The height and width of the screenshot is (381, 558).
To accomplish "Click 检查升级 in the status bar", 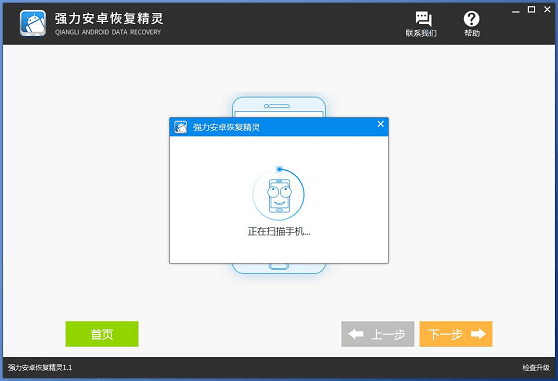I will 536,367.
